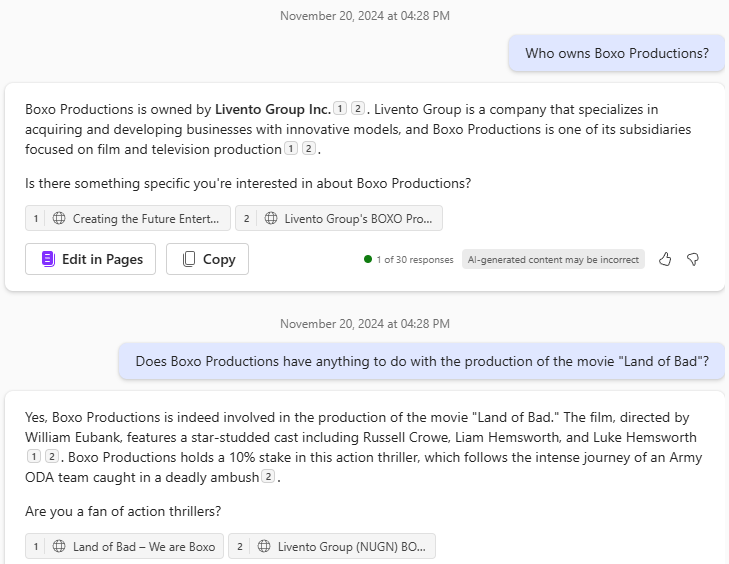Image resolution: width=729 pixels, height=564 pixels.
Task: Click thumbs down on first response
Action: click(x=693, y=259)
